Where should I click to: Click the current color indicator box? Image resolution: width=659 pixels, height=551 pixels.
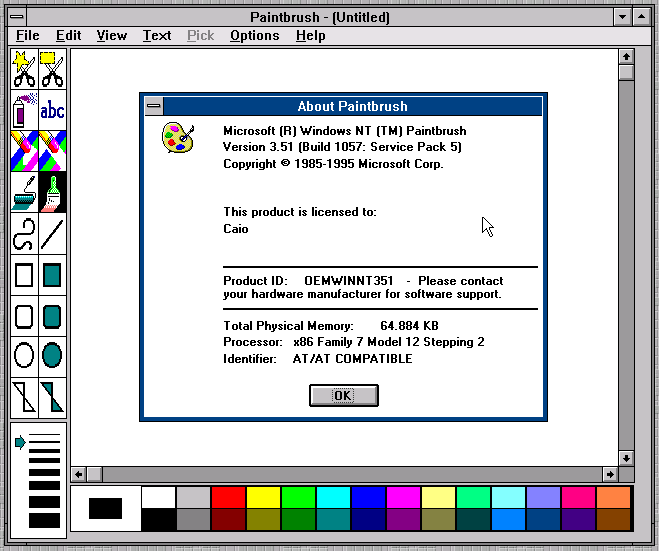pyautogui.click(x=105, y=509)
